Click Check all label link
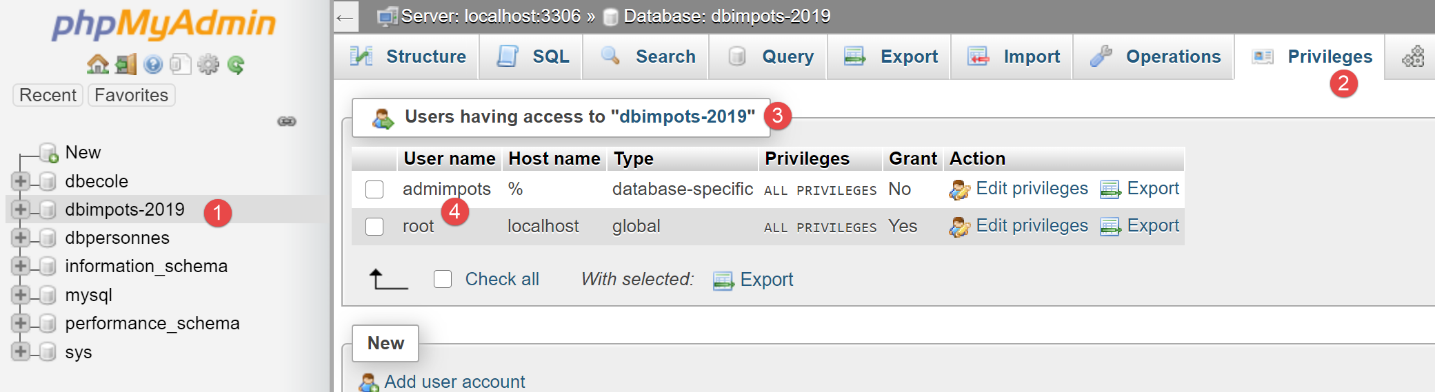 502,279
